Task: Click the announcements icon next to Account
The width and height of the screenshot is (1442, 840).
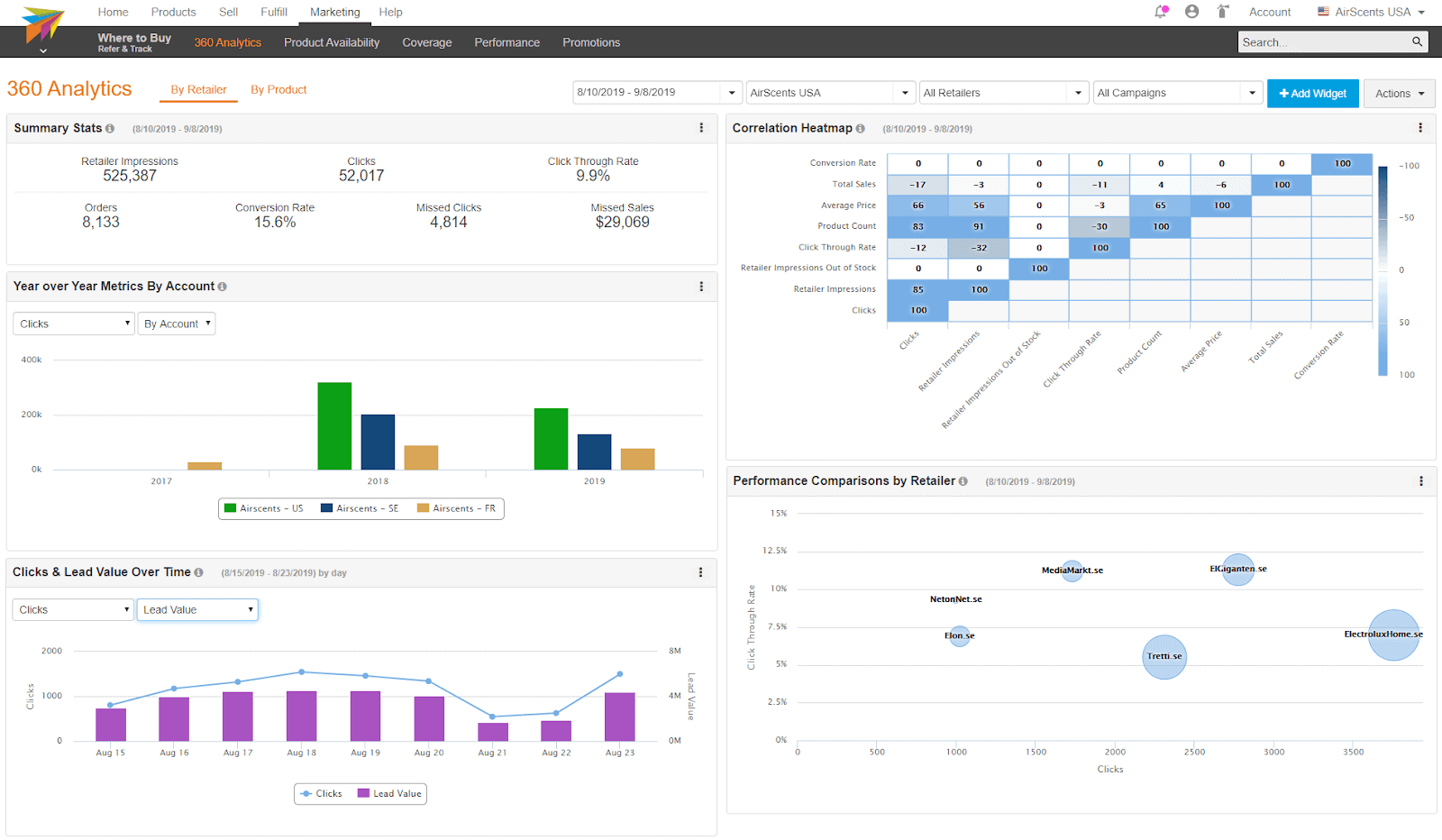Action: [1222, 12]
